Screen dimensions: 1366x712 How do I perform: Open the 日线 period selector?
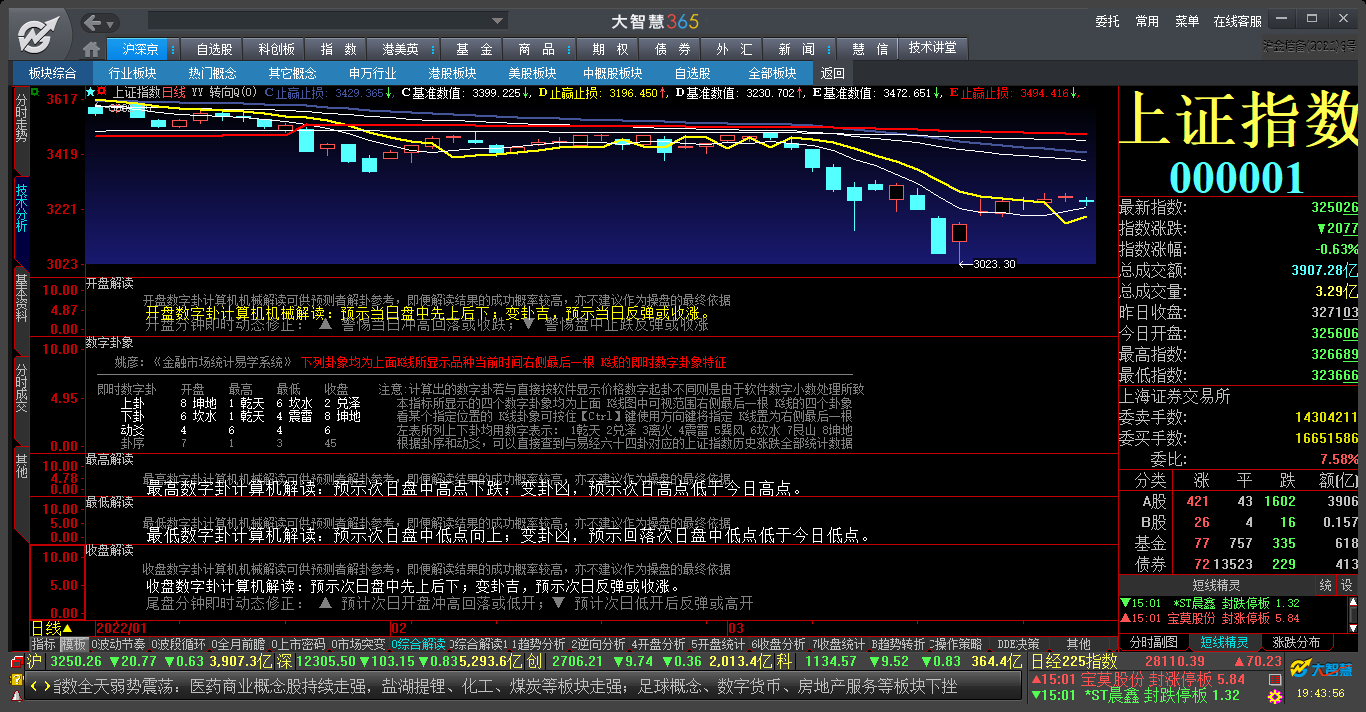coord(53,628)
